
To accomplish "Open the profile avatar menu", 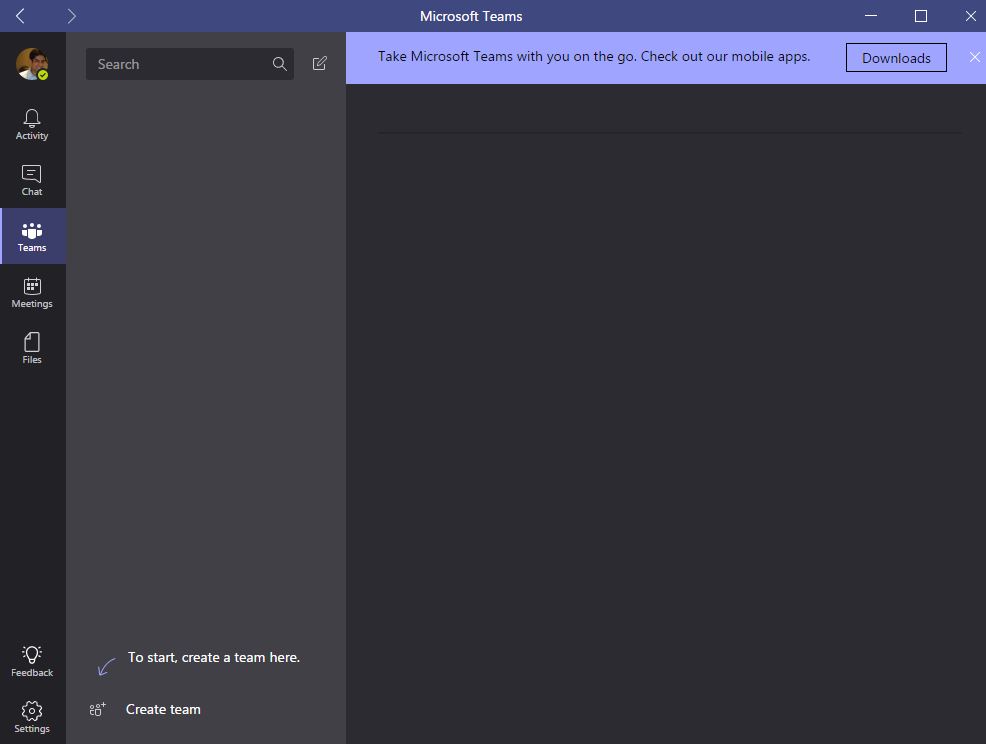I will [32, 64].
